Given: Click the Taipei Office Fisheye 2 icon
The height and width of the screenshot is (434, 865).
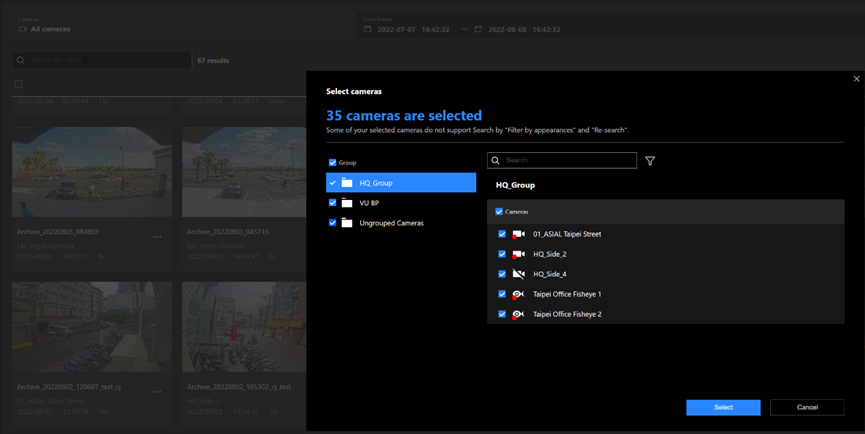Looking at the screenshot, I should tap(518, 314).
